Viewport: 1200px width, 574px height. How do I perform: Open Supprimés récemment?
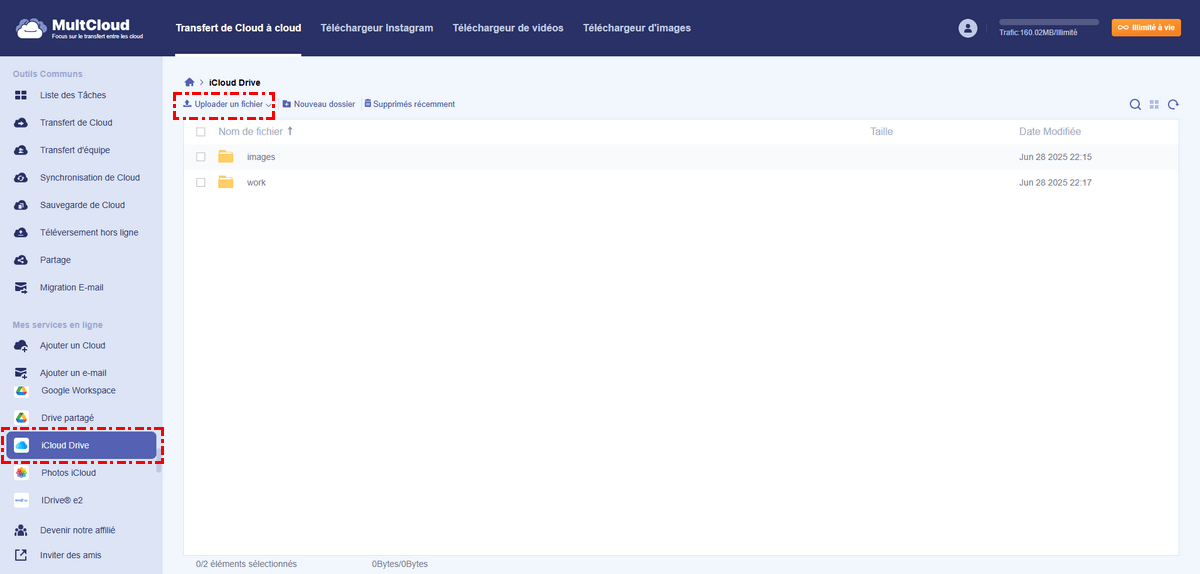click(x=409, y=104)
